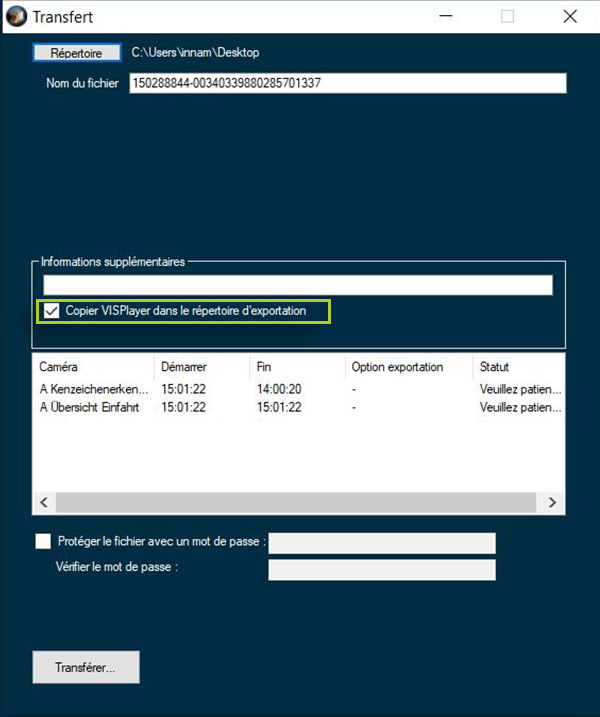Click the Vérifier le mot de passe field

tap(382, 569)
